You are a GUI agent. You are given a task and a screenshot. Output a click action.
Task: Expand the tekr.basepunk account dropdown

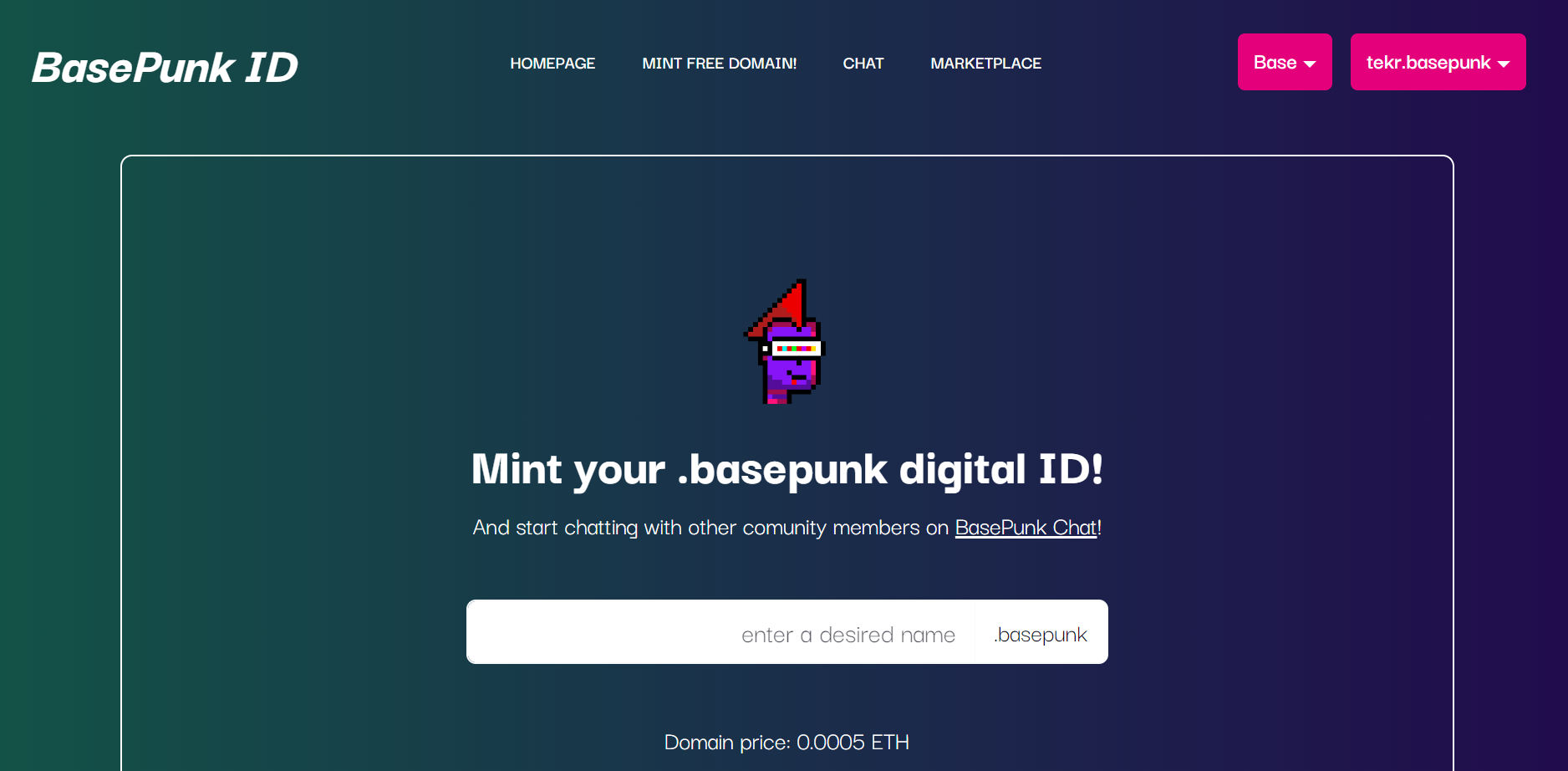1438,62
